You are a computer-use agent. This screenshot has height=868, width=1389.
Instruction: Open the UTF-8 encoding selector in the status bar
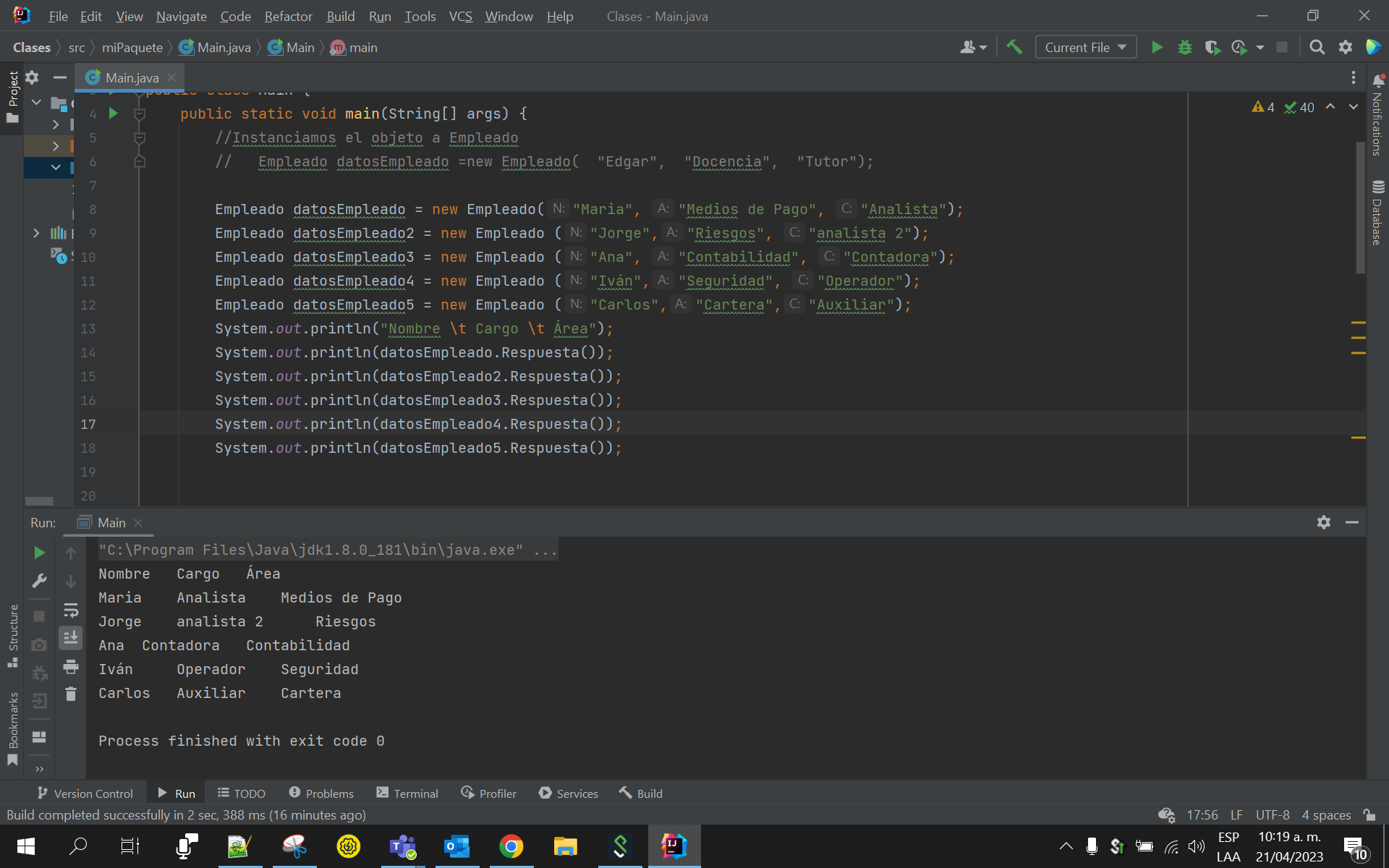[1272, 815]
